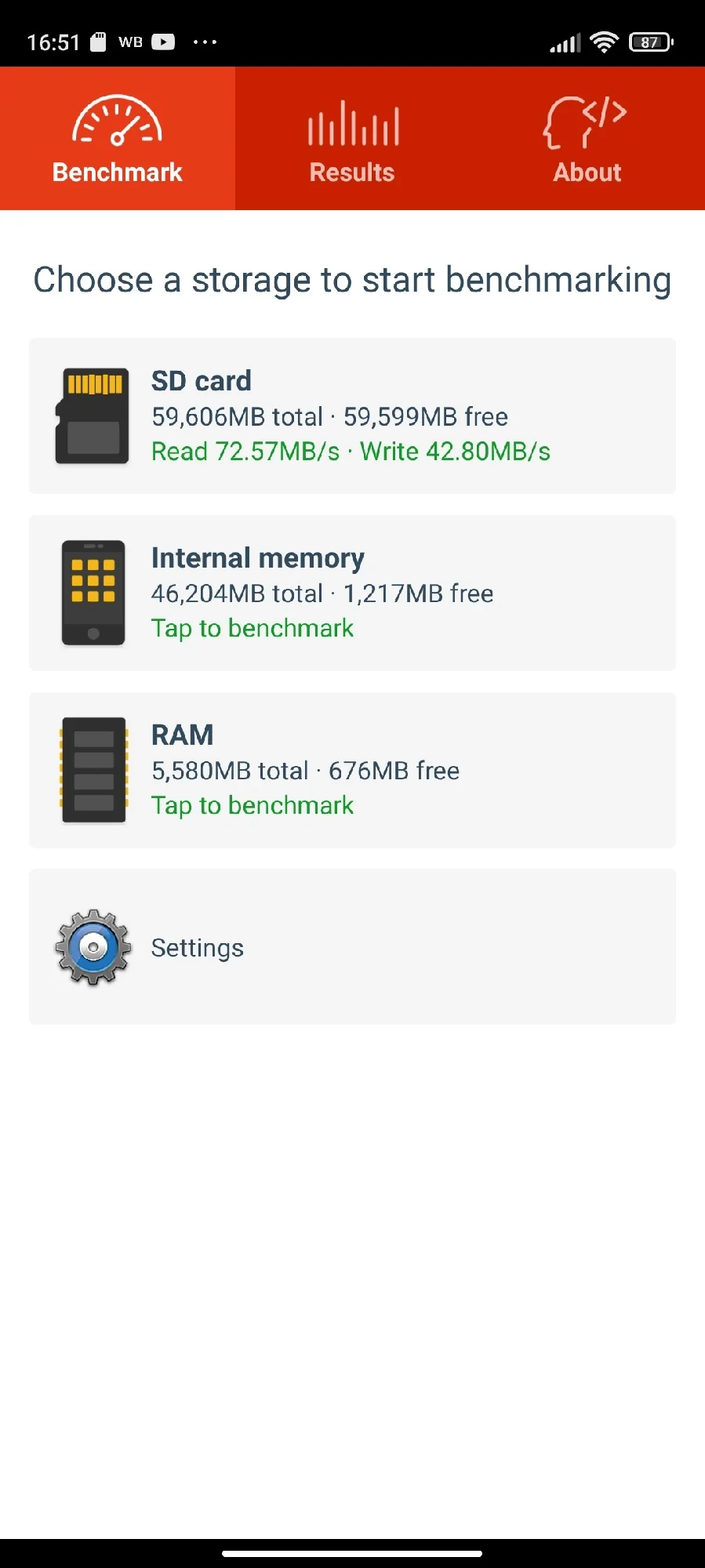Open the About tab label
The height and width of the screenshot is (1568, 705).
coord(587,172)
